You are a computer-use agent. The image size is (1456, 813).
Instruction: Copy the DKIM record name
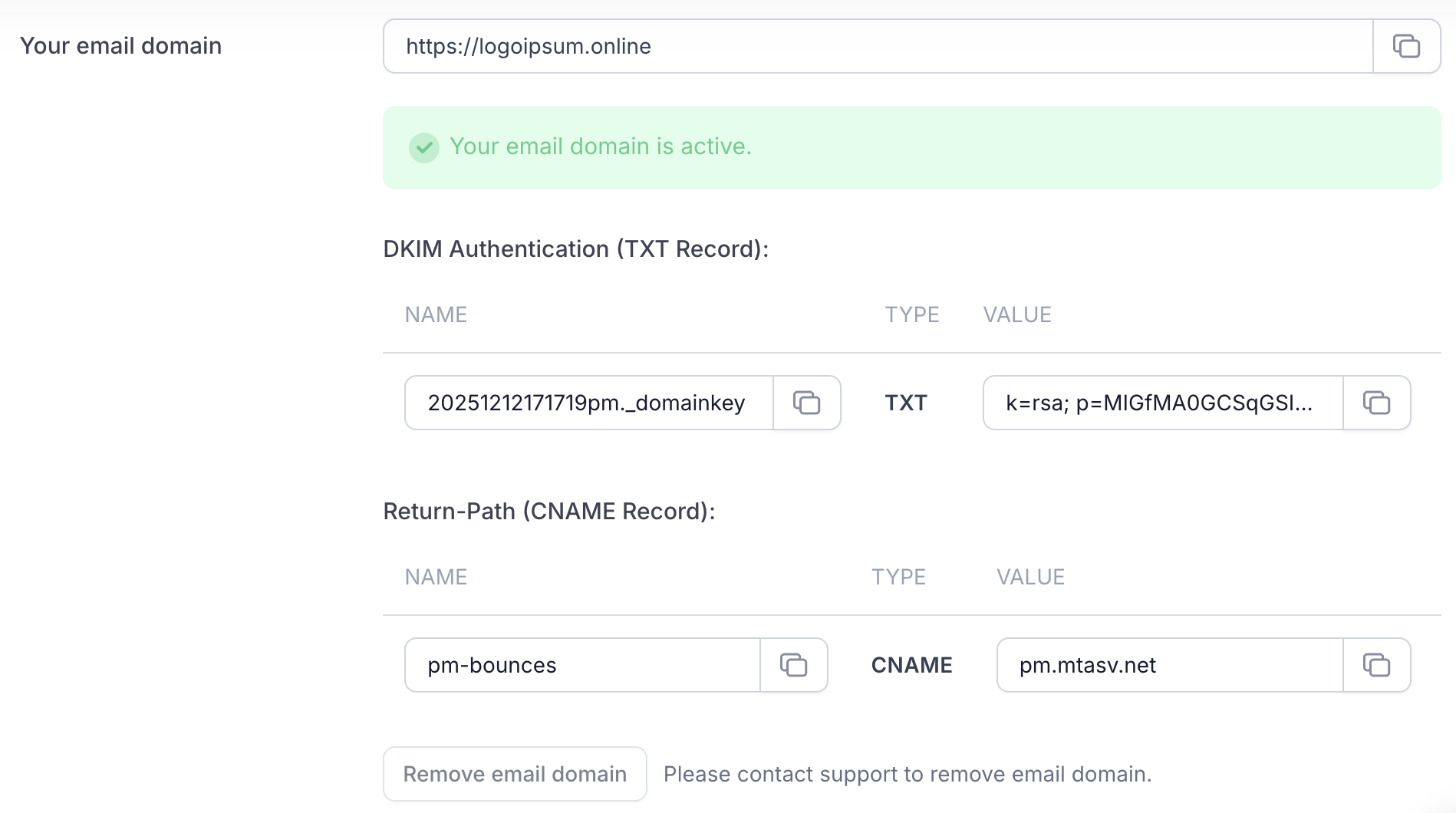pos(806,403)
